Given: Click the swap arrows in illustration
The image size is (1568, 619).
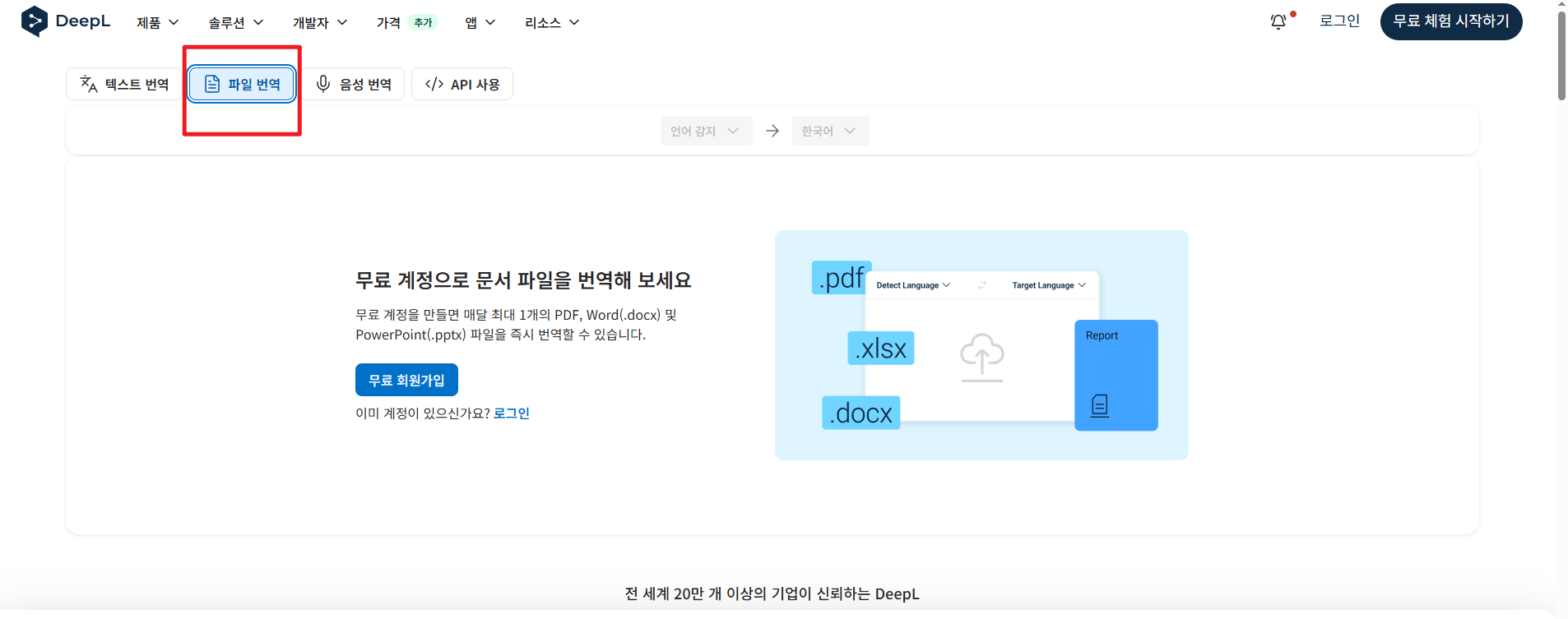Looking at the screenshot, I should pyautogui.click(x=981, y=285).
